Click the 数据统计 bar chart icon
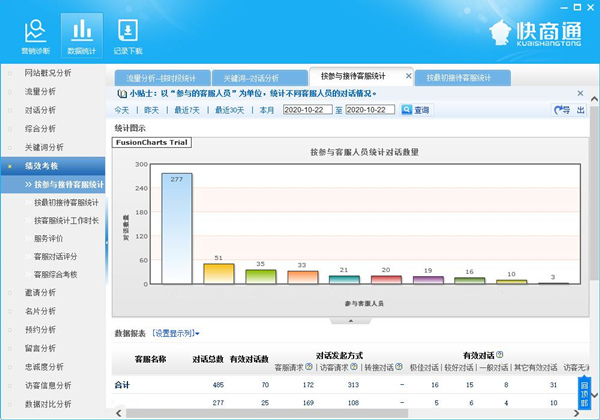 (x=81, y=33)
